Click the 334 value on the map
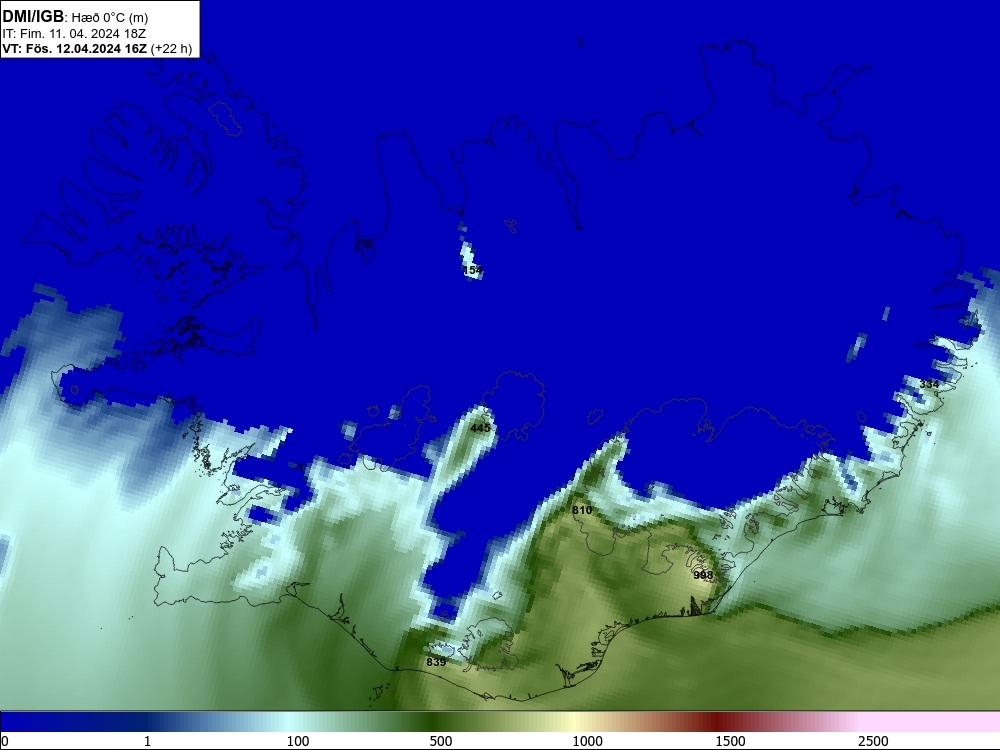Viewport: 1000px width, 750px height. [929, 384]
